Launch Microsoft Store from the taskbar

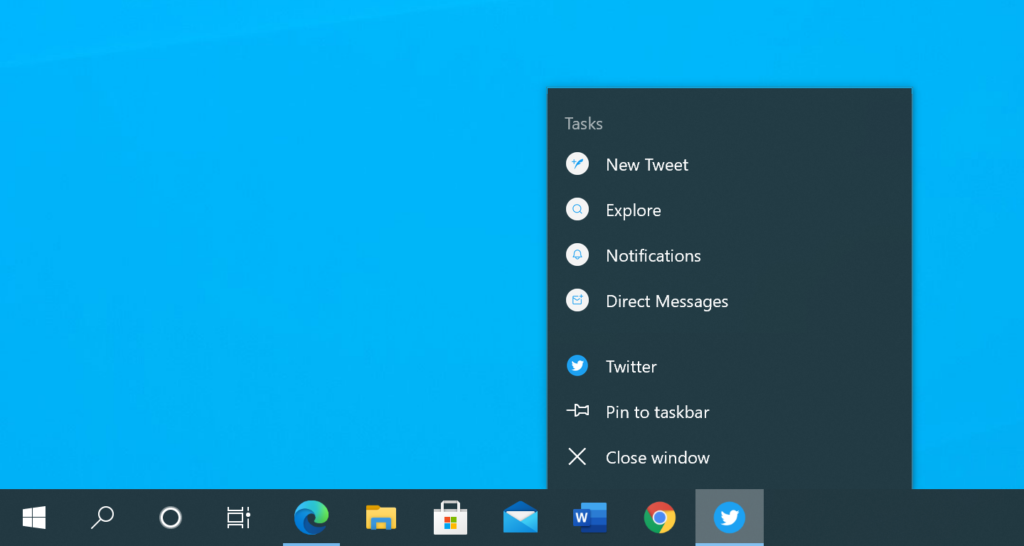[x=451, y=518]
